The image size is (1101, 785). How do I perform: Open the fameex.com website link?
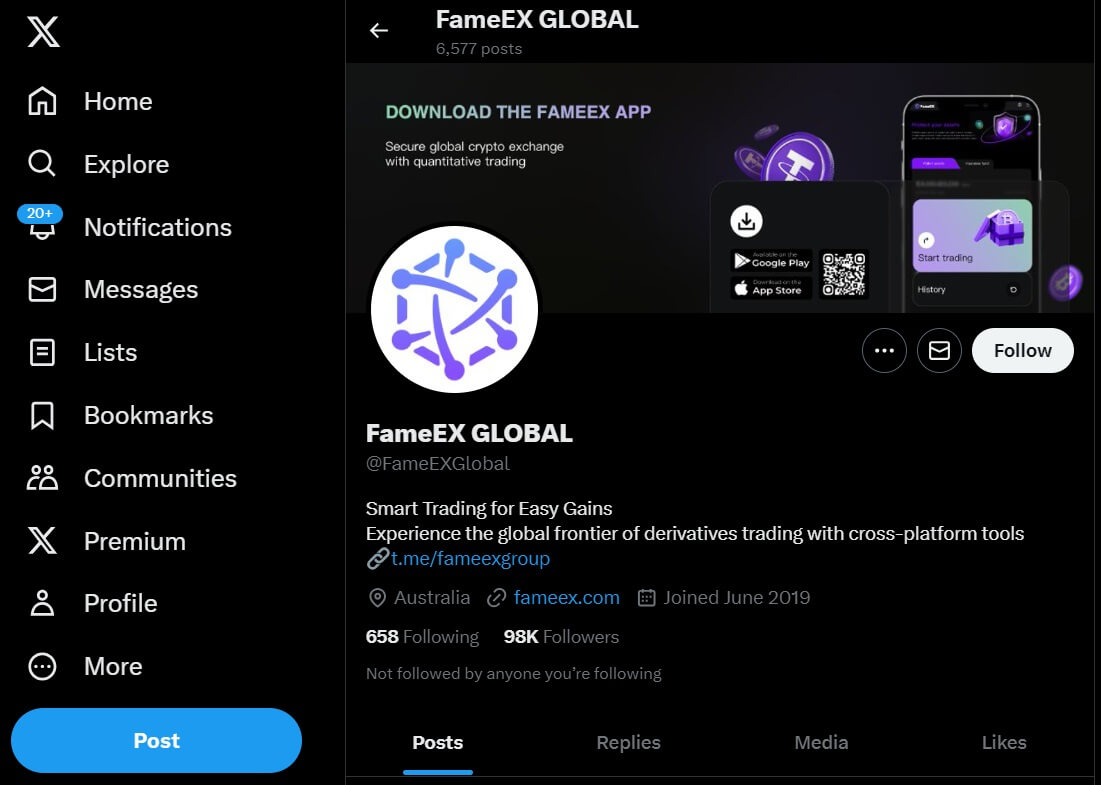(566, 597)
